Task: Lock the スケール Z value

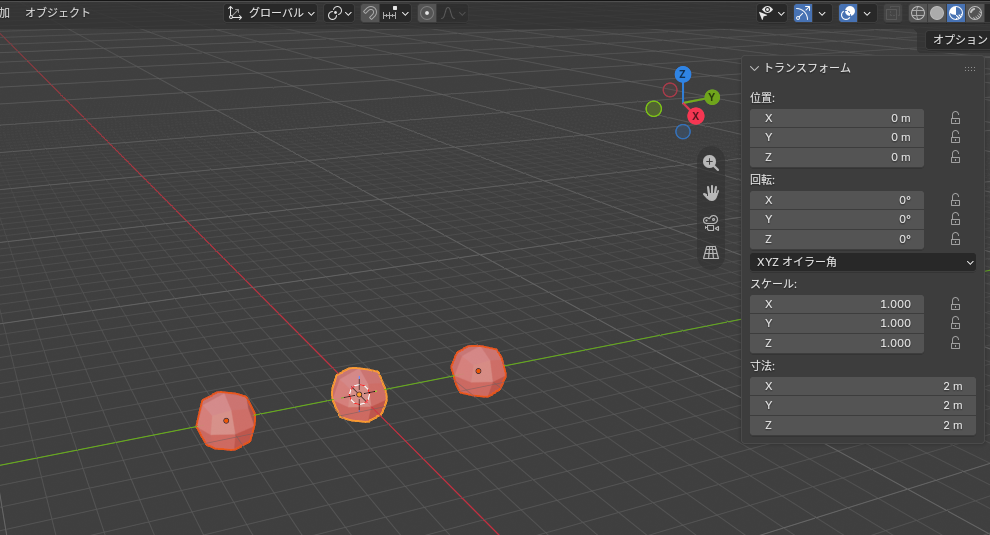Action: tap(955, 343)
